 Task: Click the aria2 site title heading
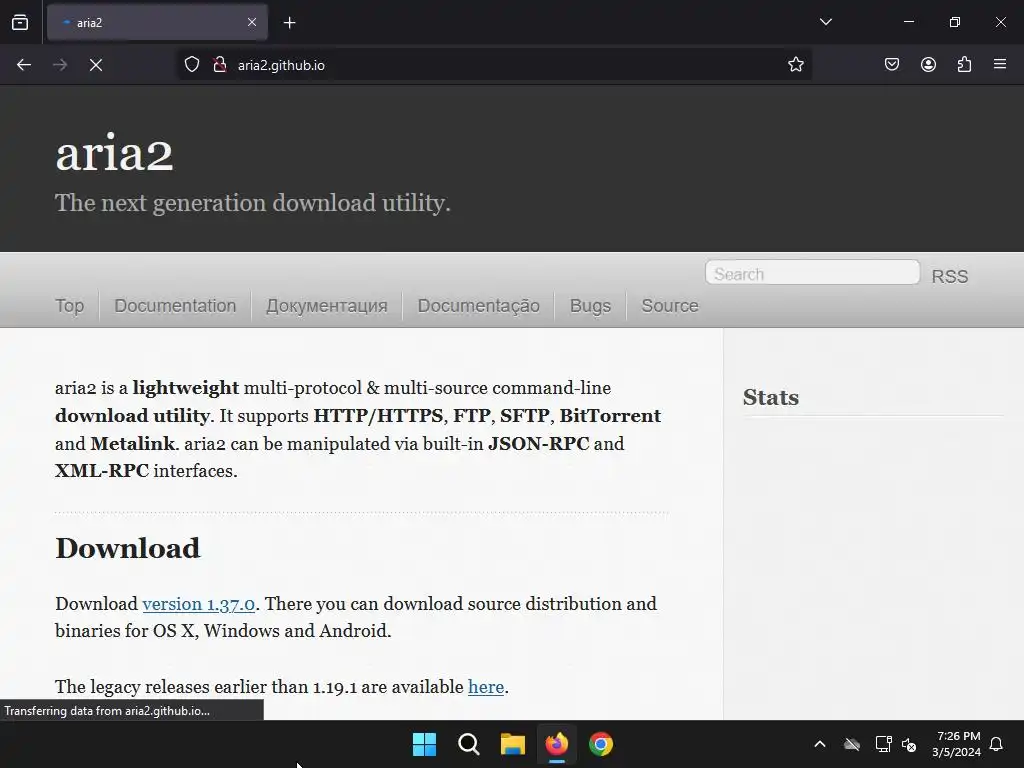[x=114, y=153]
